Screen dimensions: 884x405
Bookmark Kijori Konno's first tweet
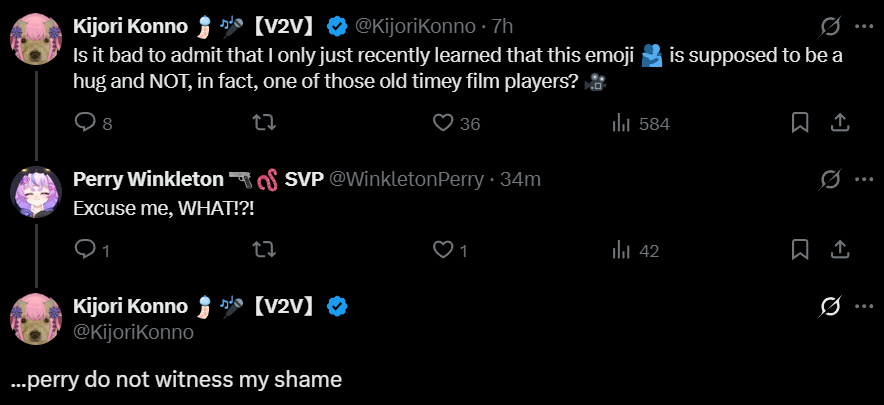click(x=800, y=123)
